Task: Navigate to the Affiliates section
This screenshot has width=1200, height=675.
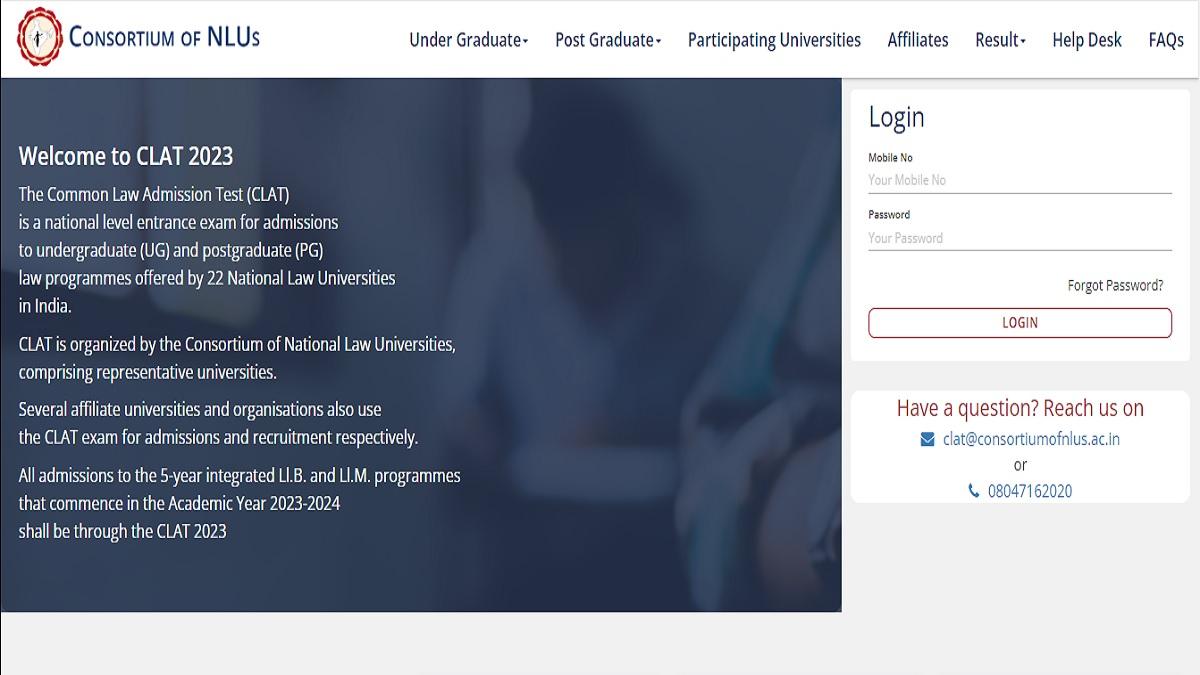Action: [x=917, y=40]
